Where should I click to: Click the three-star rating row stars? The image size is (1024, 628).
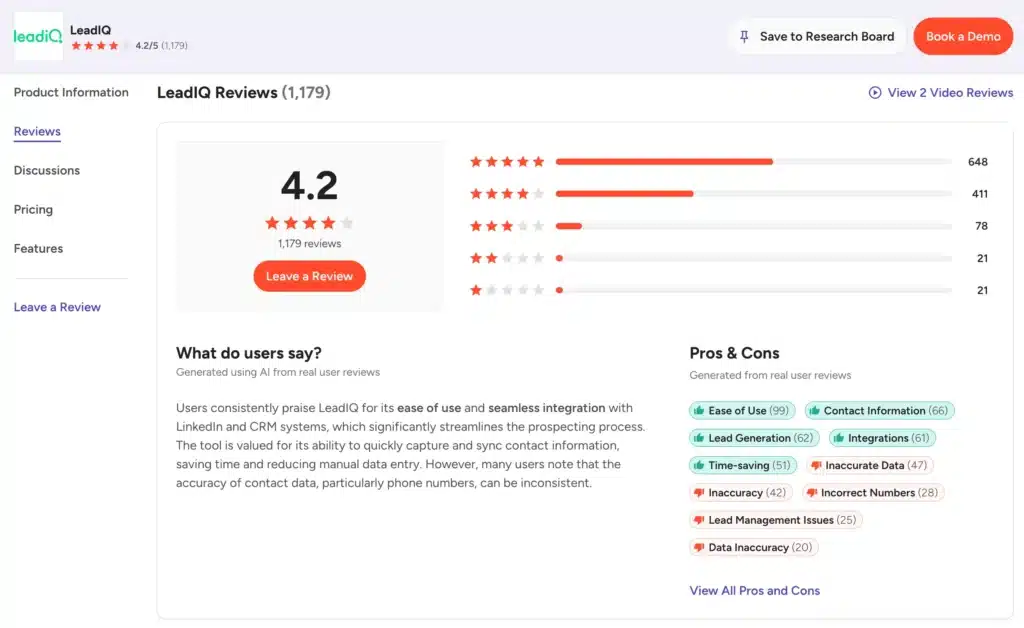507,226
